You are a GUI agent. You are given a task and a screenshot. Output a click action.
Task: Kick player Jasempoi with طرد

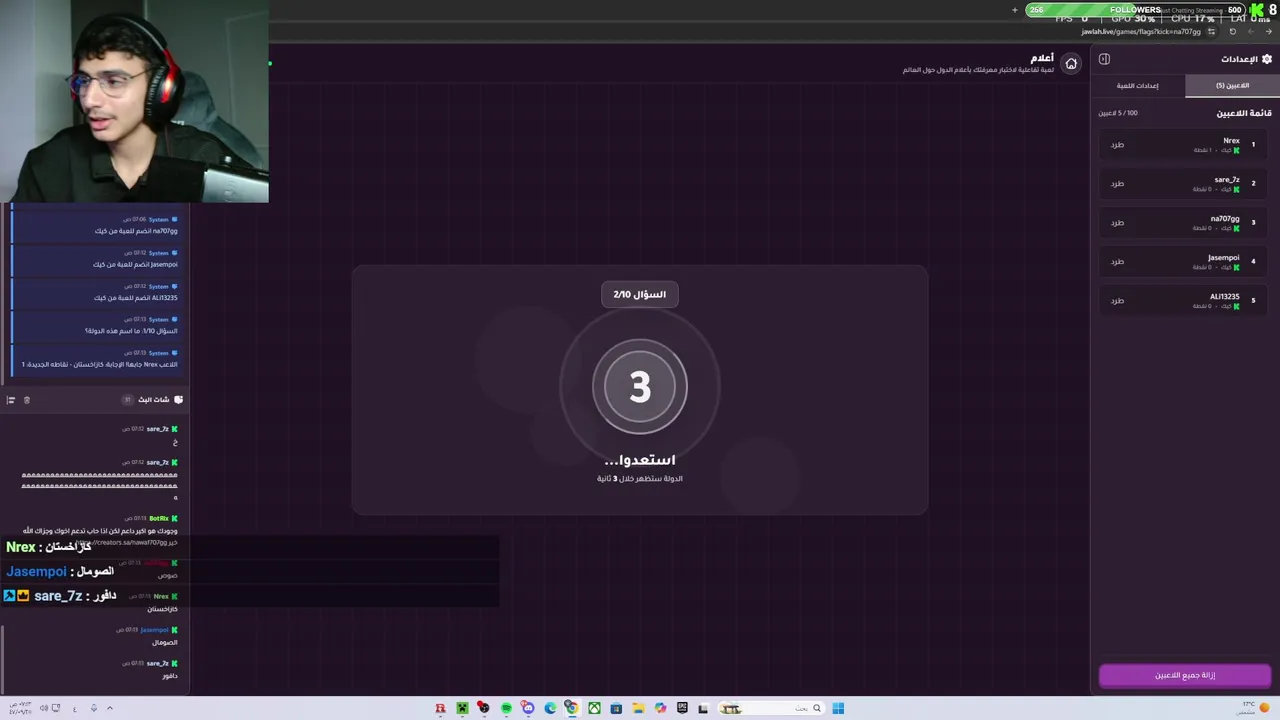[1117, 262]
